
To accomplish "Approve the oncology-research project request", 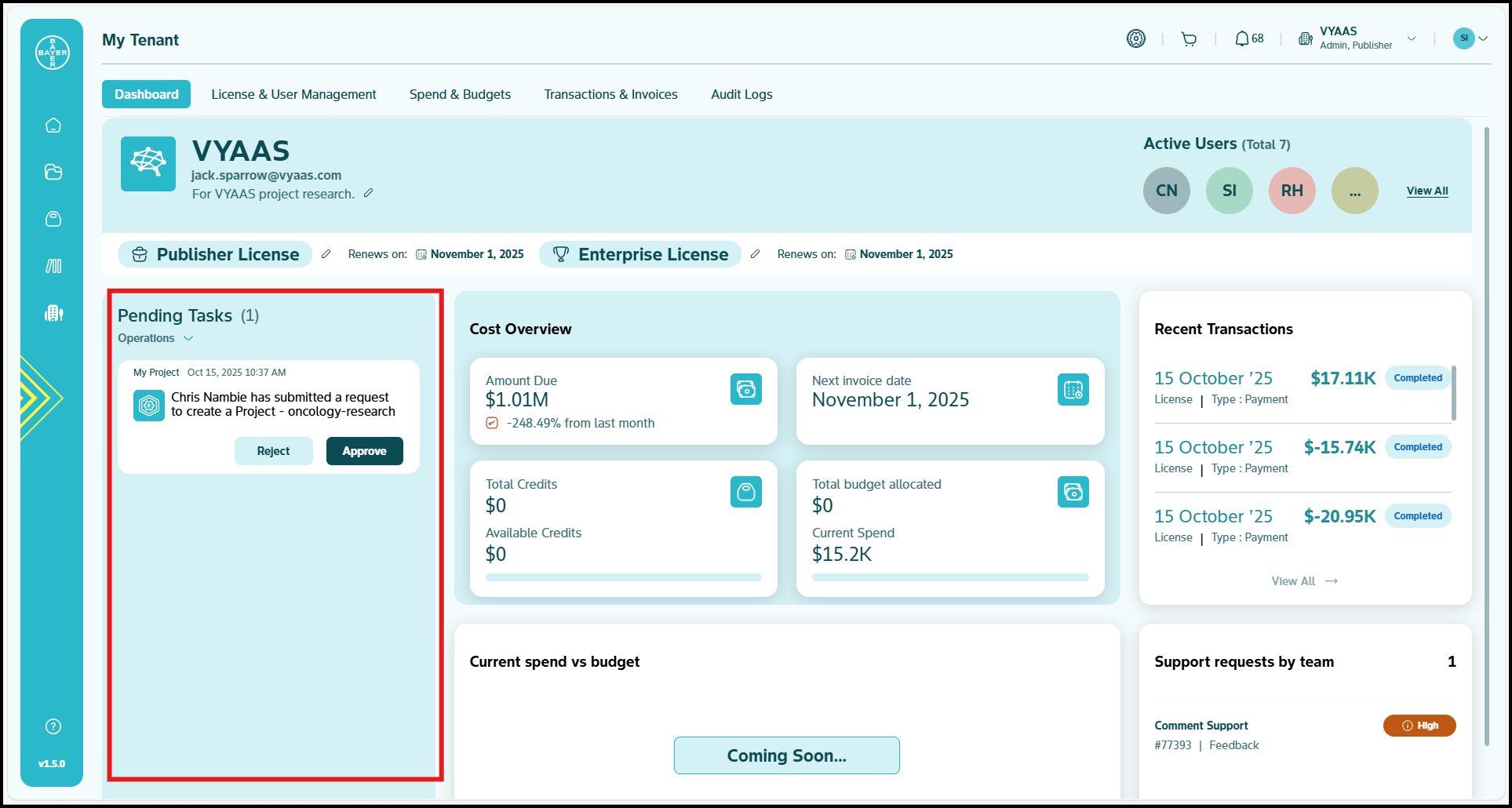I will point(364,451).
